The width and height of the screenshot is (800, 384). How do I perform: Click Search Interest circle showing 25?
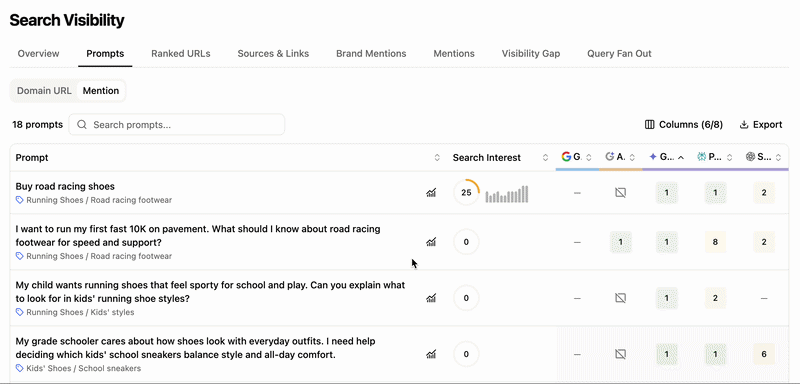pos(466,193)
